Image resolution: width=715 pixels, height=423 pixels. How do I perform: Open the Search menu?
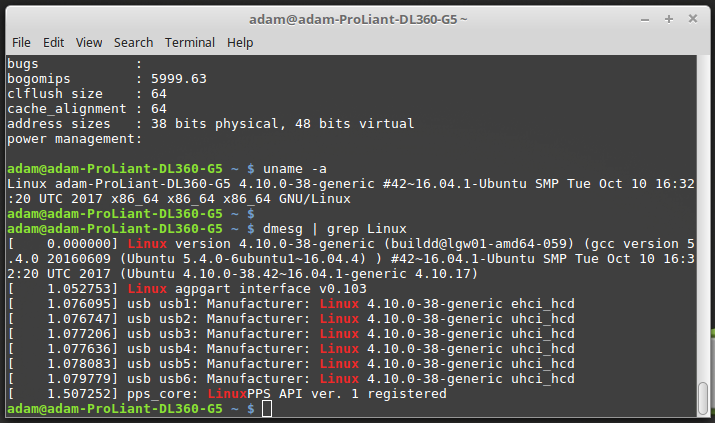tap(133, 43)
